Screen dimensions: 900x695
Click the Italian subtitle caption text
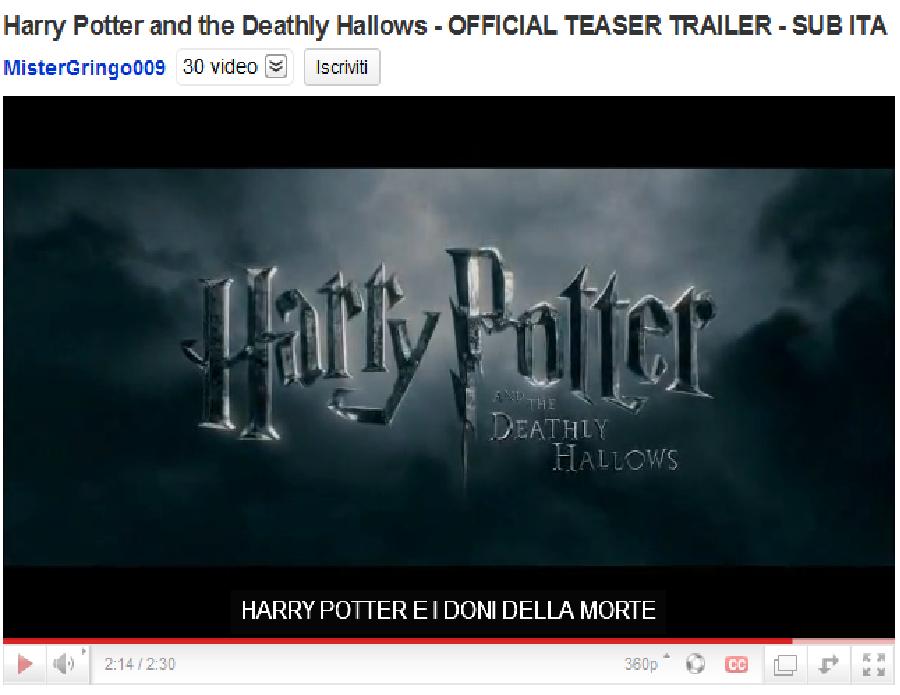click(448, 610)
